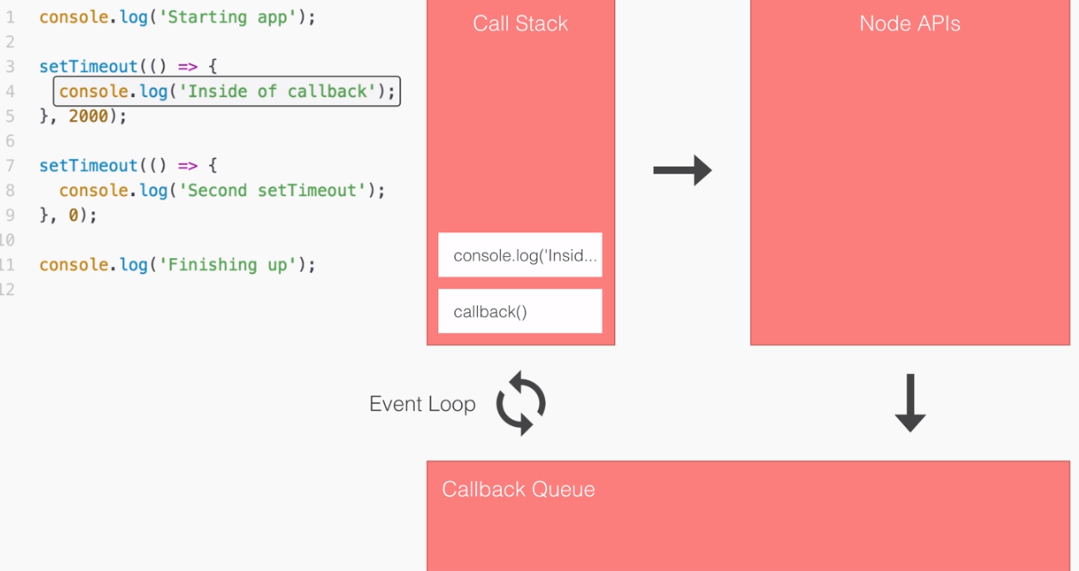Screen dimensions: 1079x571
Task: Click the 'Starting app' console.log line
Action: 177,17
